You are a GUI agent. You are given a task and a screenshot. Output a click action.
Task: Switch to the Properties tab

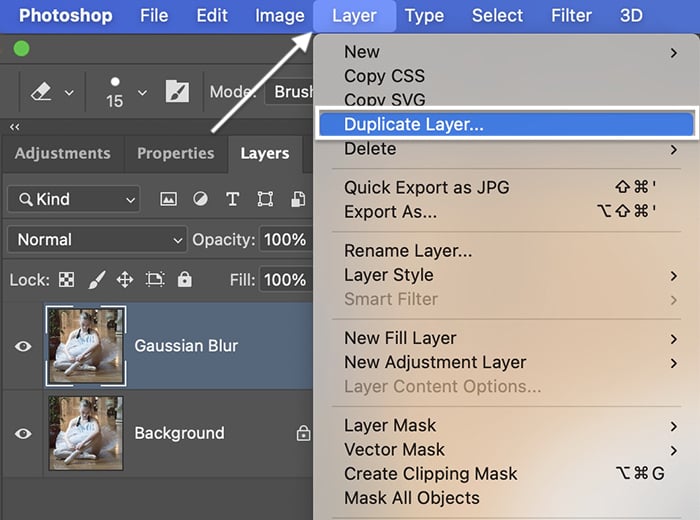click(x=175, y=153)
